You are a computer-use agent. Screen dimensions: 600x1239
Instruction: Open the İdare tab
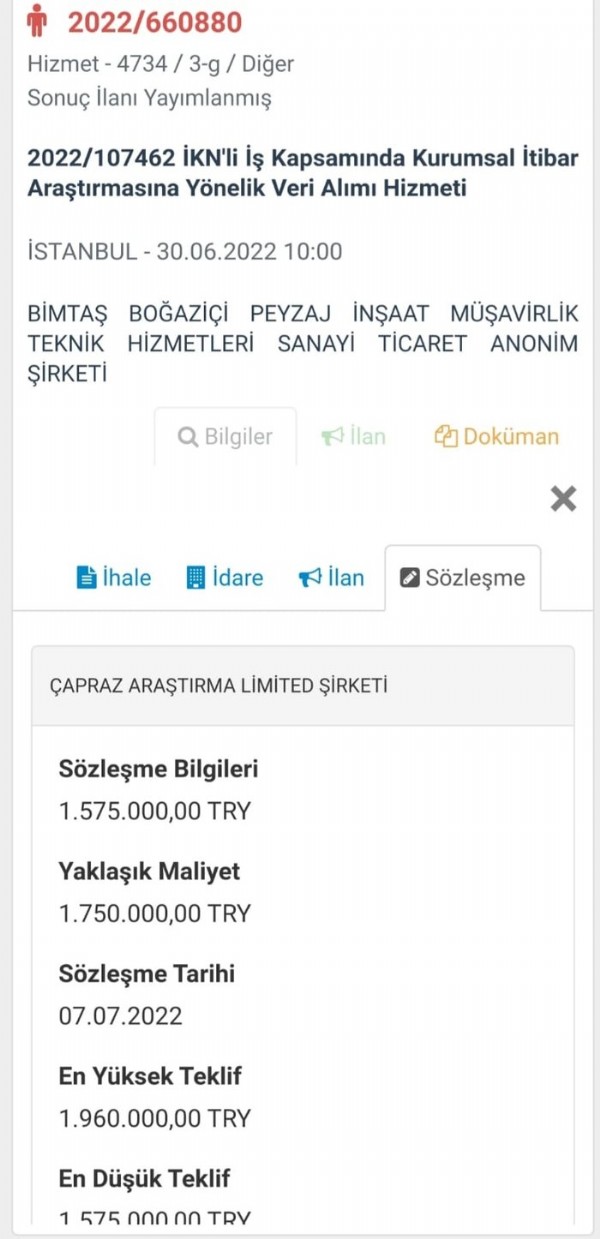coord(224,577)
